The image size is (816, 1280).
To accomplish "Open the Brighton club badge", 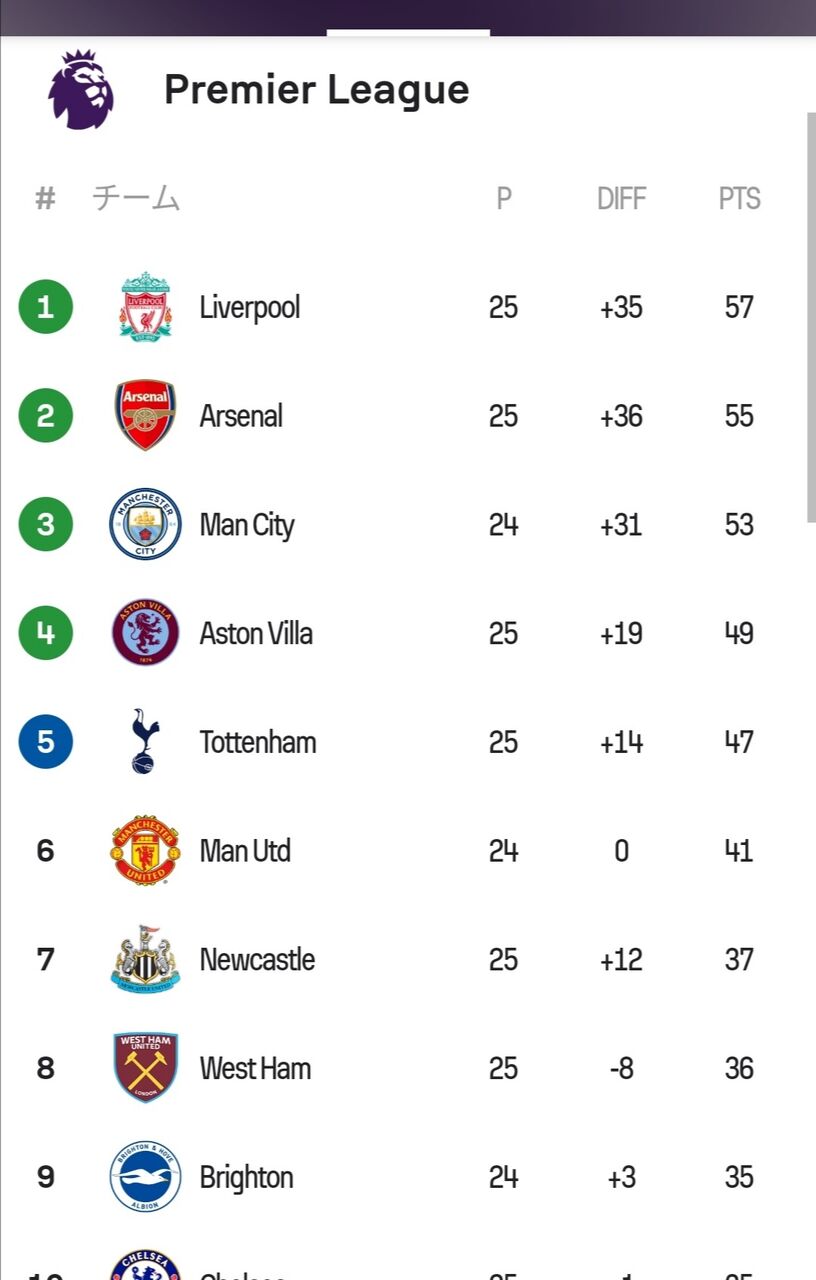I will 145,1177.
